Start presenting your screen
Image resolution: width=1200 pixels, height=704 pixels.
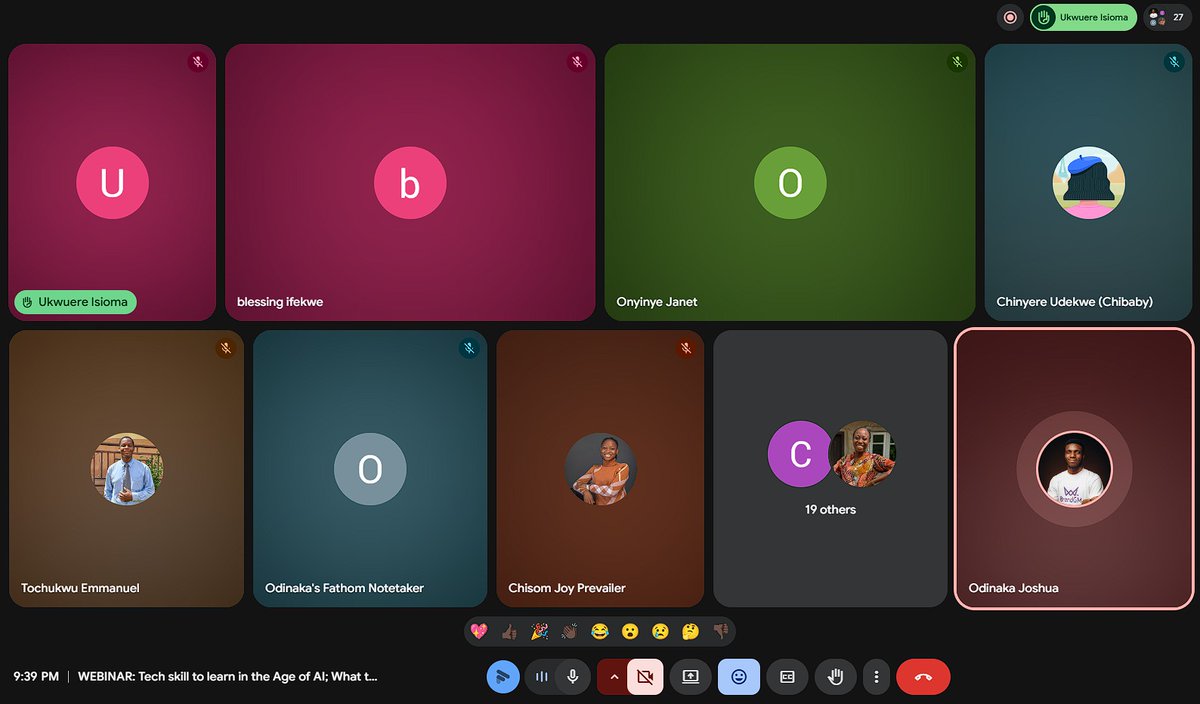690,677
